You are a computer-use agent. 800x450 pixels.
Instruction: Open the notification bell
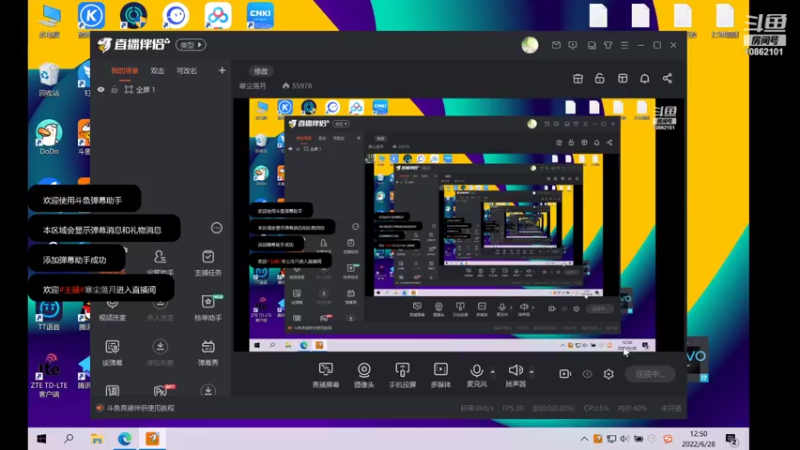click(x=645, y=79)
